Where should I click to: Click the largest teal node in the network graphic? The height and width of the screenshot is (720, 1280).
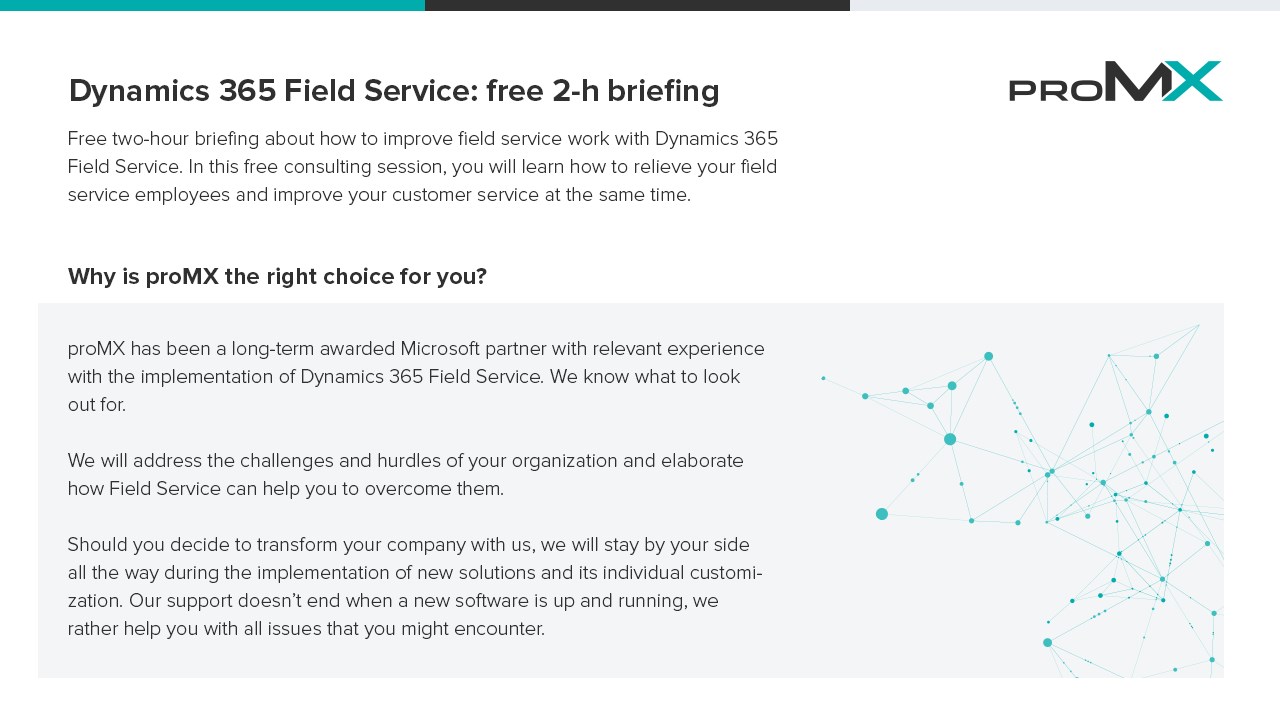950,439
